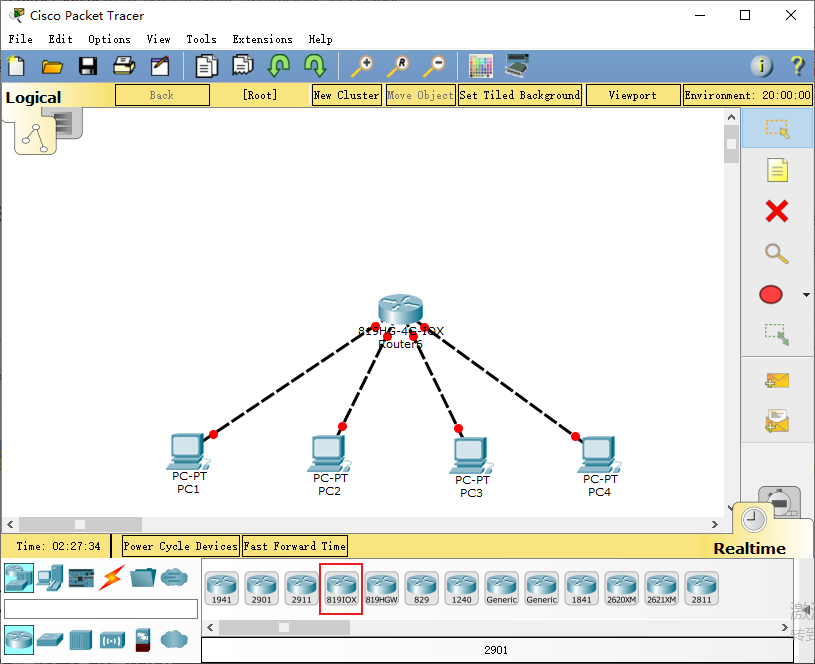Click the Copy icon in toolbar

point(206,66)
